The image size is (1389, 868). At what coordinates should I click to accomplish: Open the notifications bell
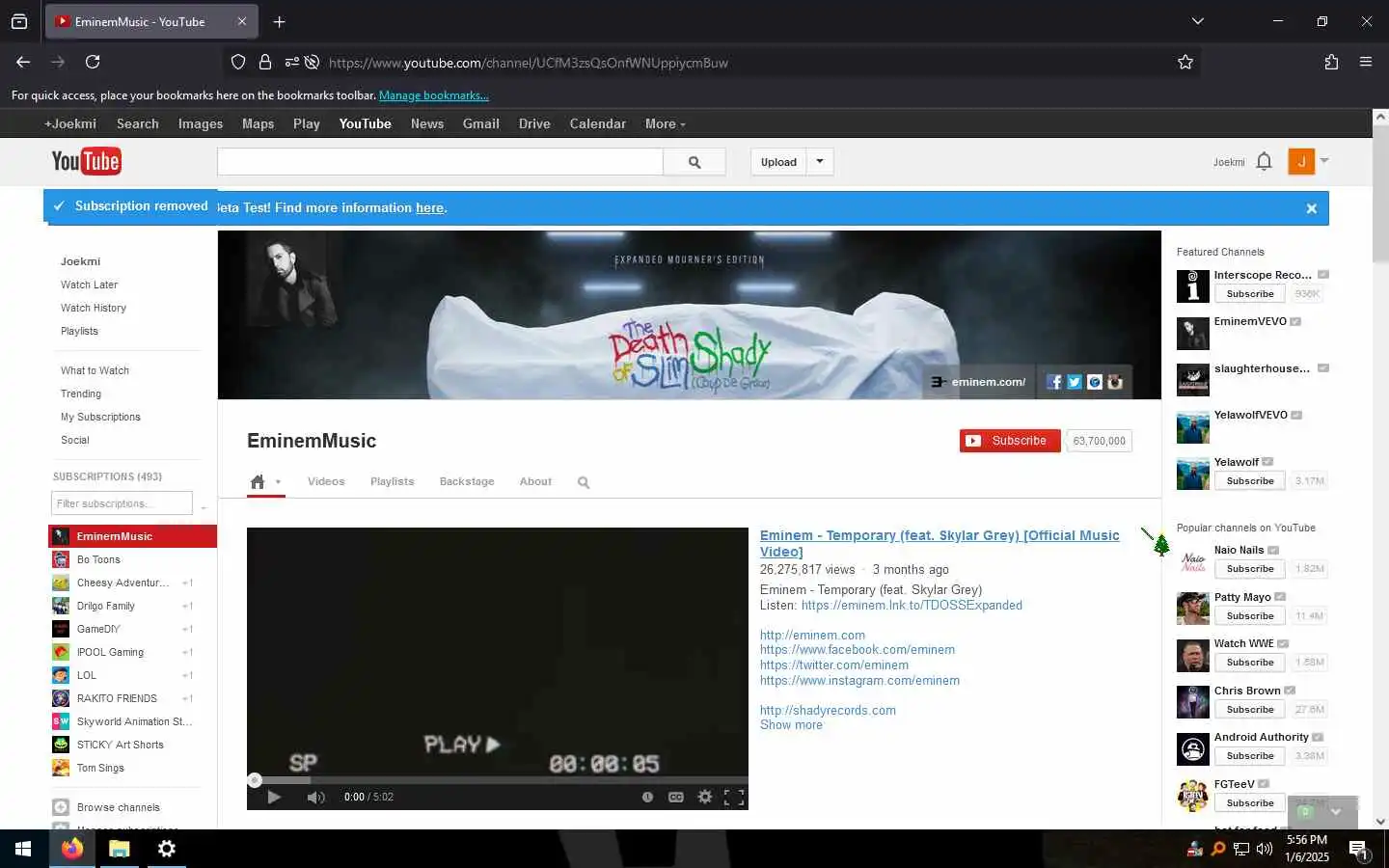(x=1264, y=162)
